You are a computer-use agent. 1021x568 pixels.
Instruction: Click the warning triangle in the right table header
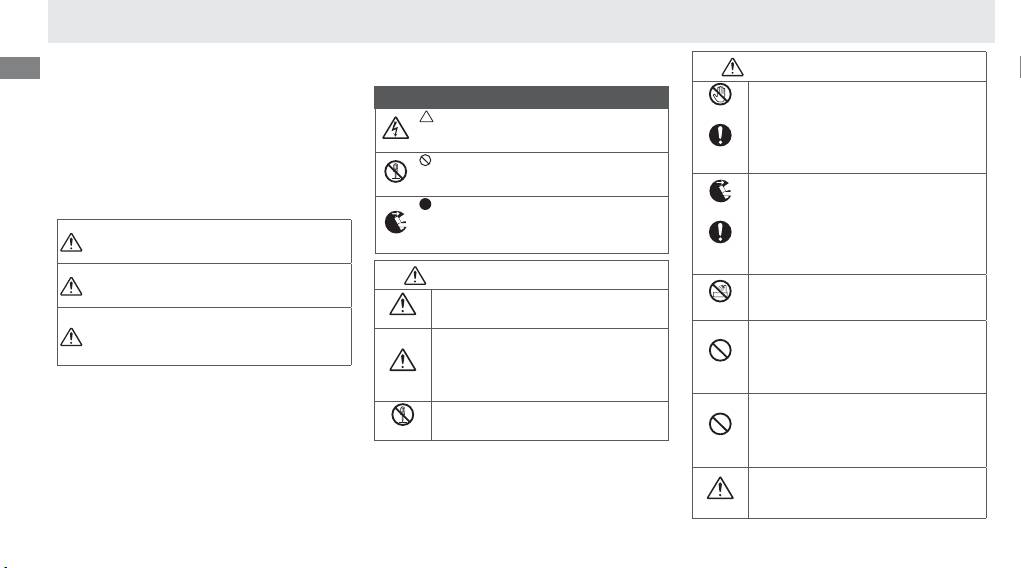tap(735, 66)
